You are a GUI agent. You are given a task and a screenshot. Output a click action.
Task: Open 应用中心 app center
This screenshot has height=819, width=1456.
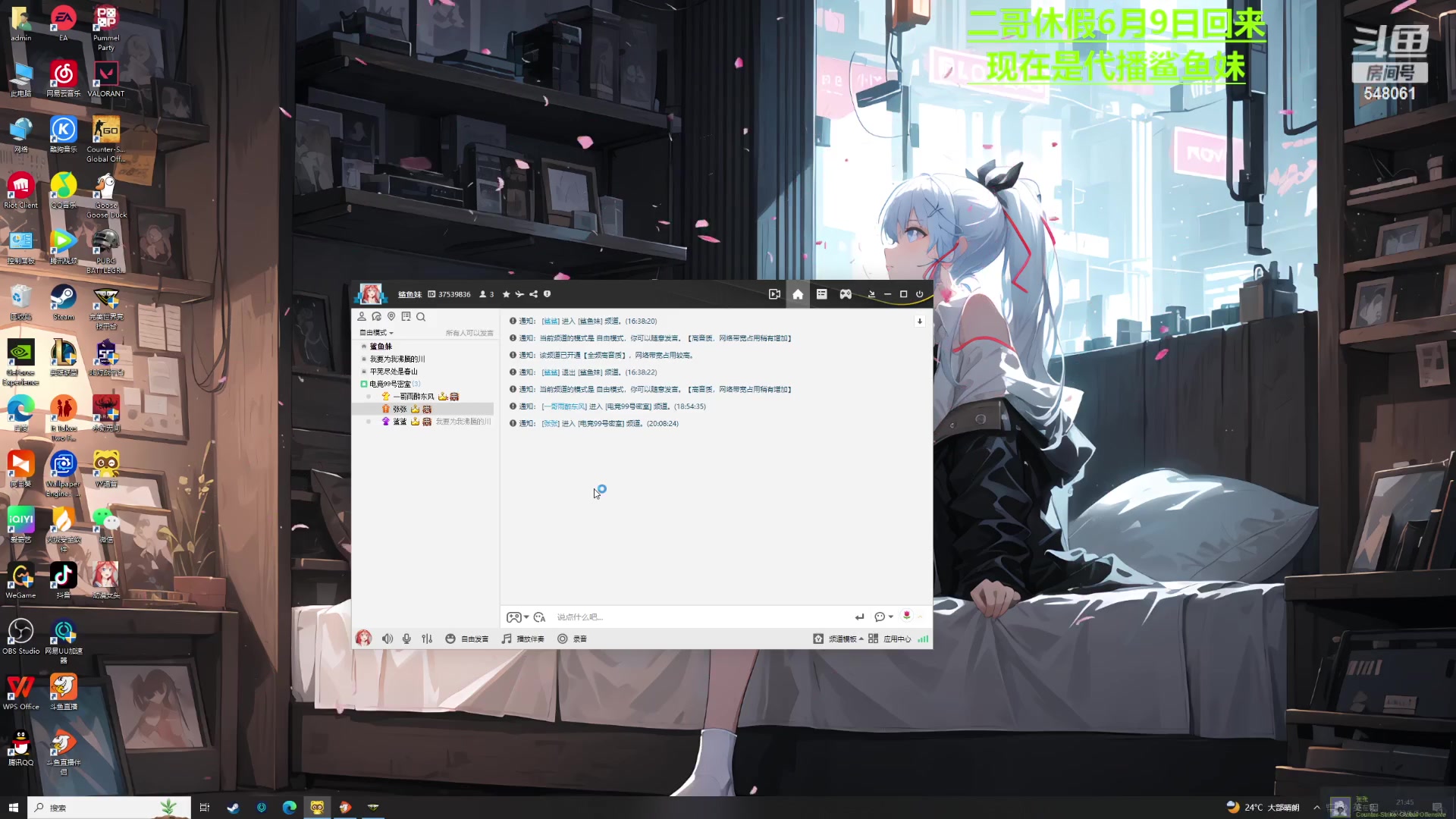click(x=890, y=639)
